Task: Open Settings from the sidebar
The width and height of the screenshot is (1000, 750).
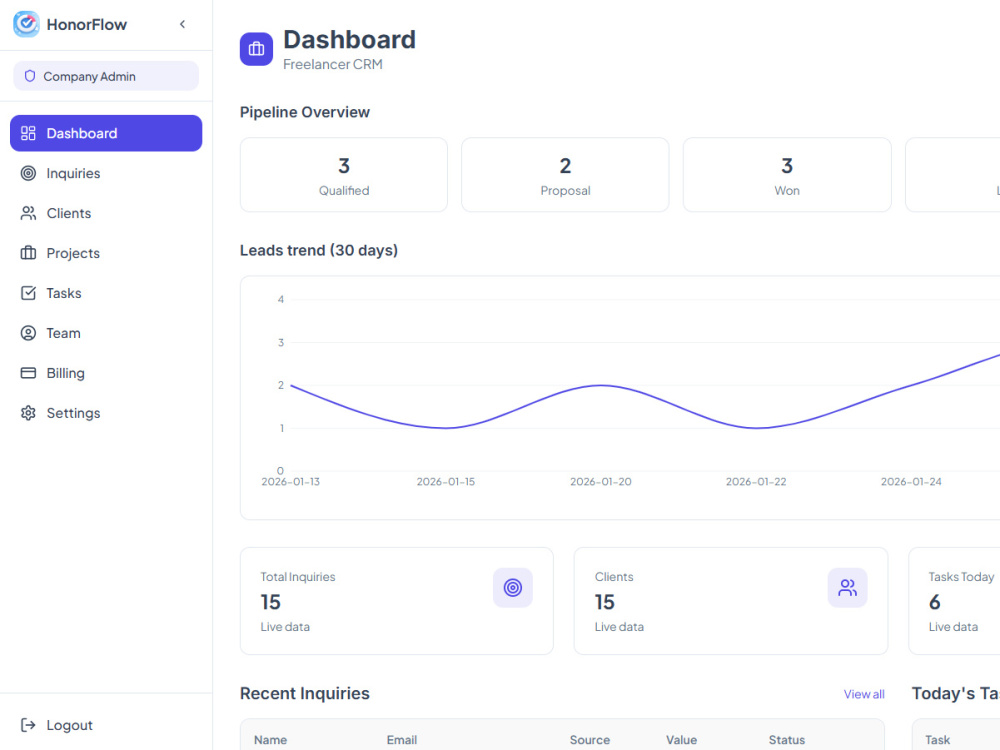Action: click(106, 413)
